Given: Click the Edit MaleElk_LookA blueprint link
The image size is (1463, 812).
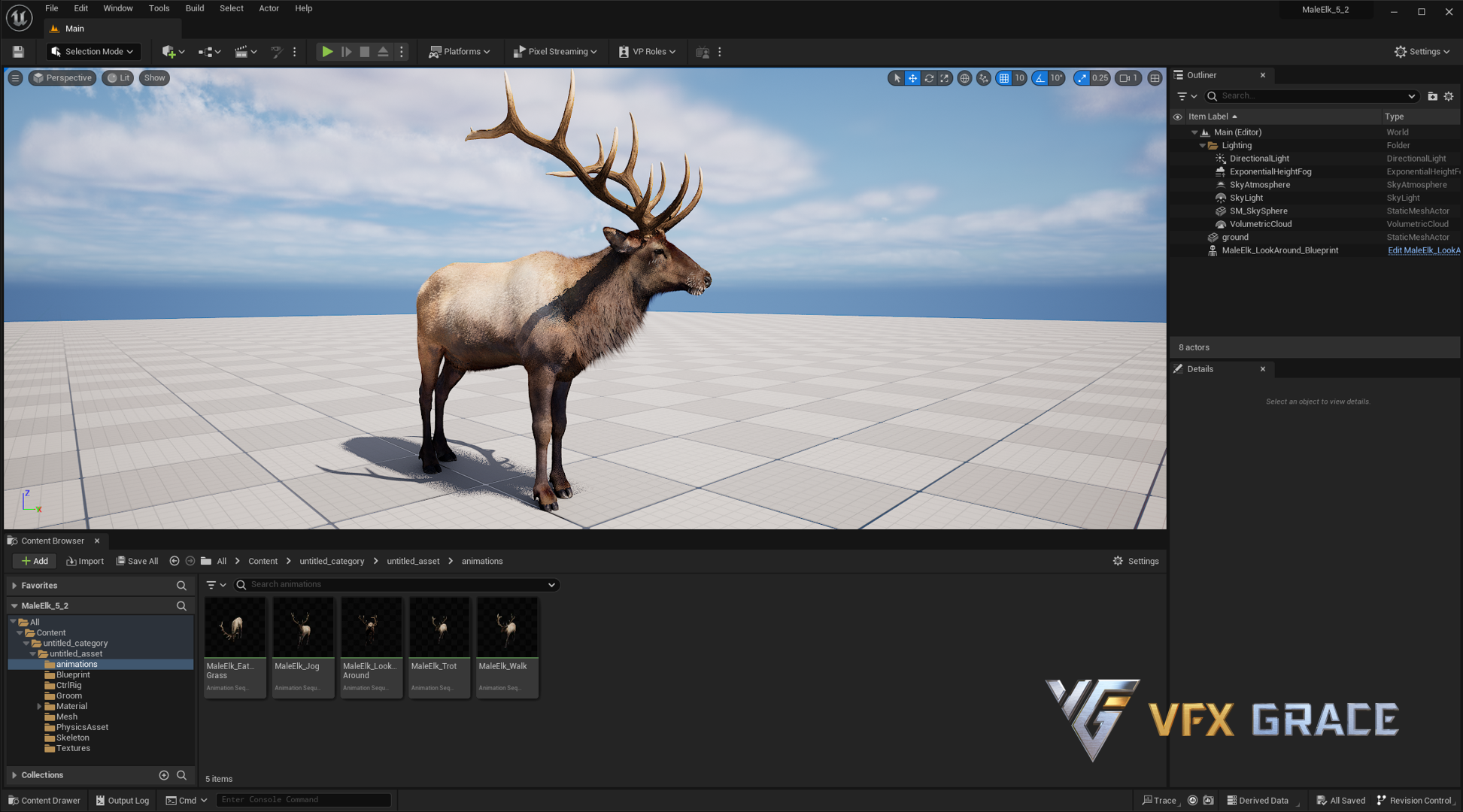Looking at the screenshot, I should (x=1423, y=250).
